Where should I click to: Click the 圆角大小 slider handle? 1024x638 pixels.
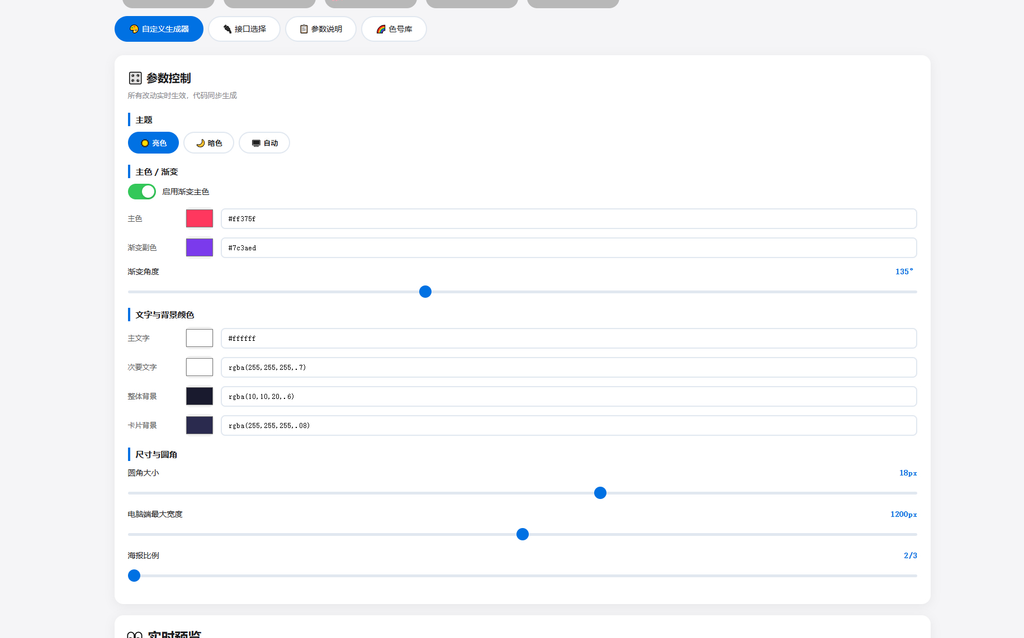[600, 493]
